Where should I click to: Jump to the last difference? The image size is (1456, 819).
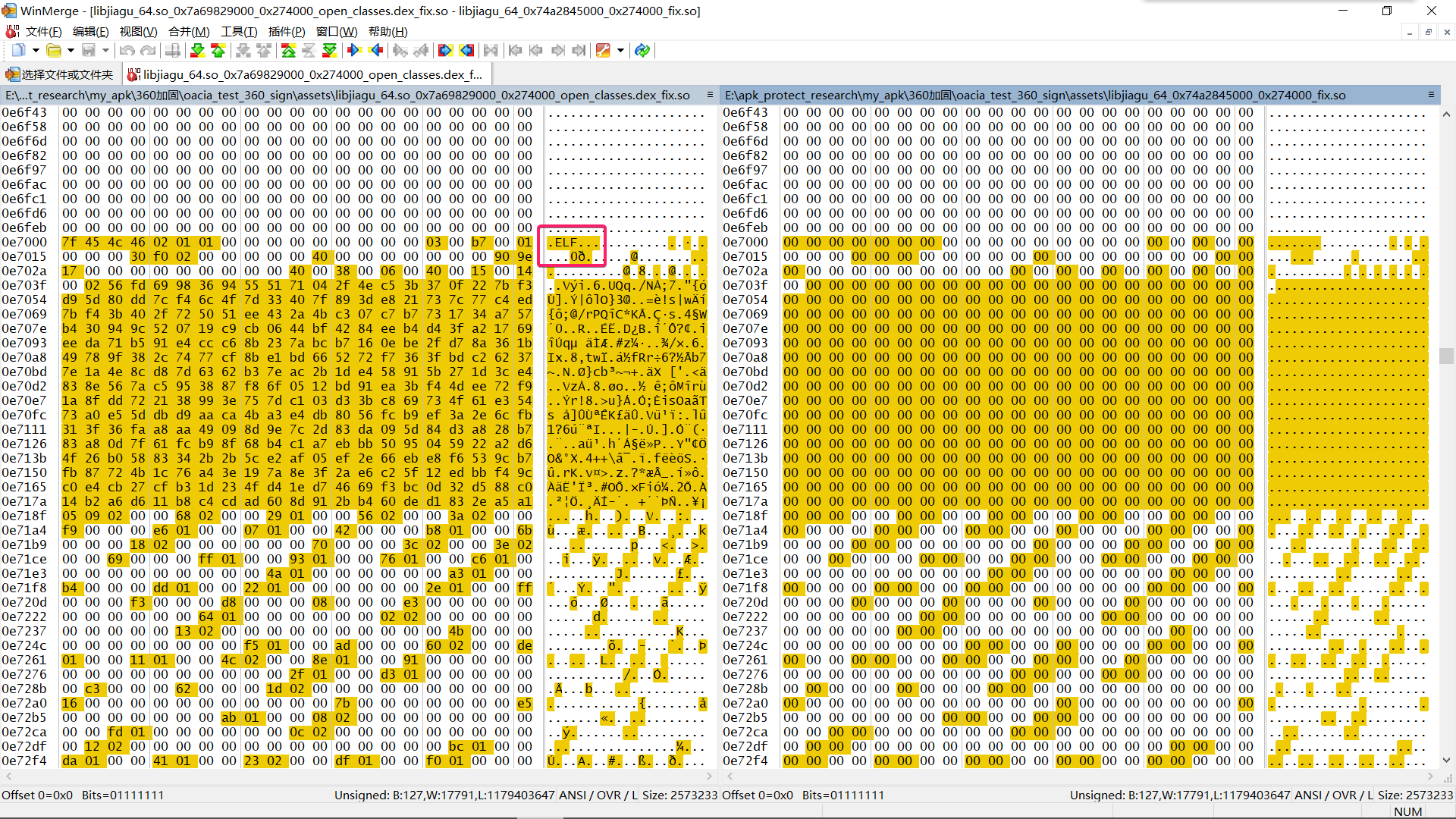coord(329,51)
